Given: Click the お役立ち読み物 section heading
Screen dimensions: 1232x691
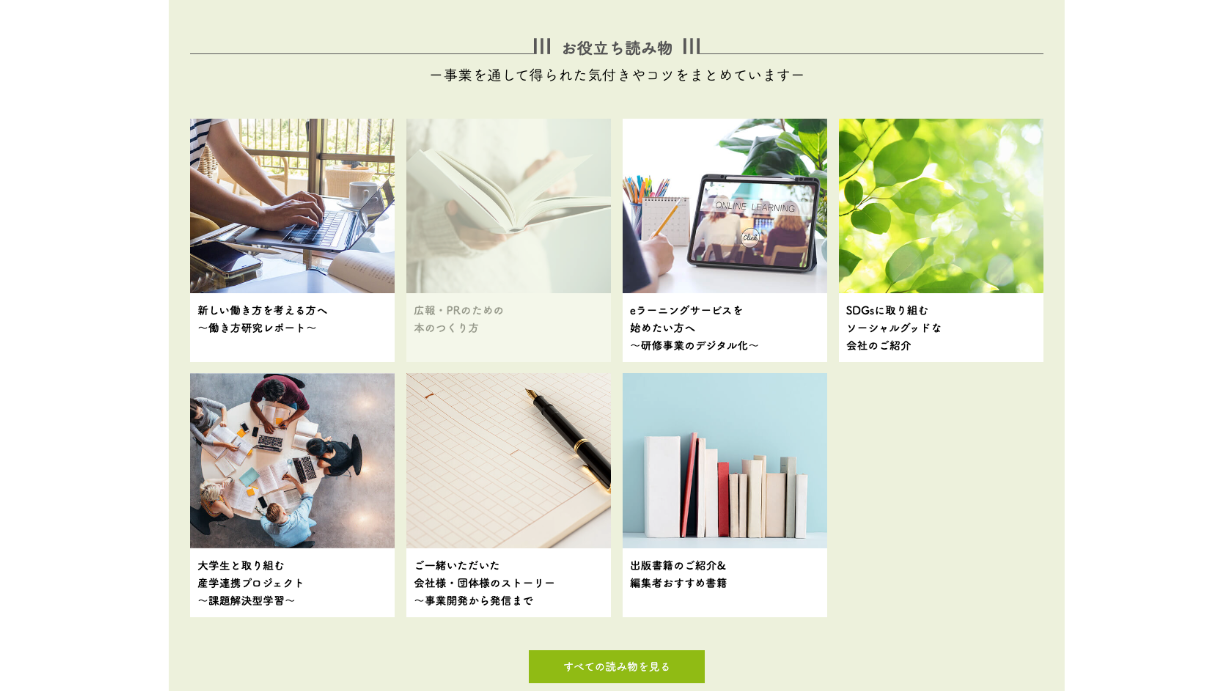Looking at the screenshot, I should coord(617,47).
